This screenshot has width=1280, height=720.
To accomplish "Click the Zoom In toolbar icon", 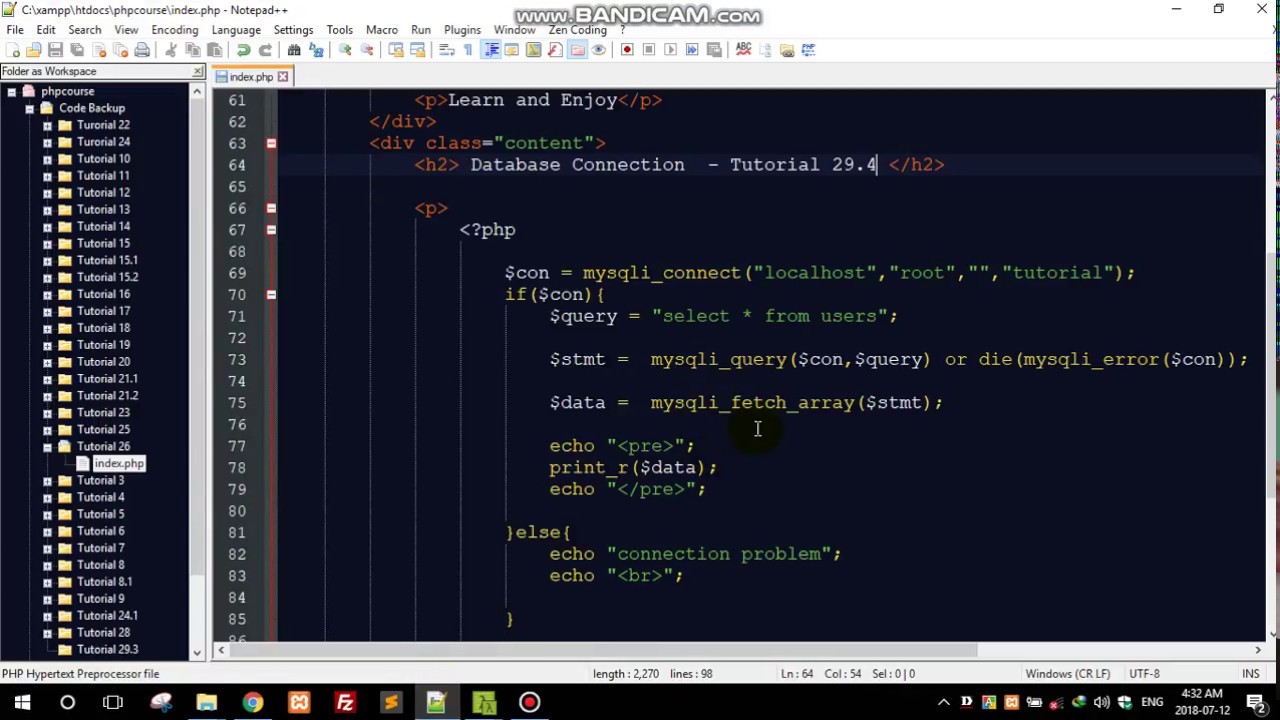I will click(345, 50).
